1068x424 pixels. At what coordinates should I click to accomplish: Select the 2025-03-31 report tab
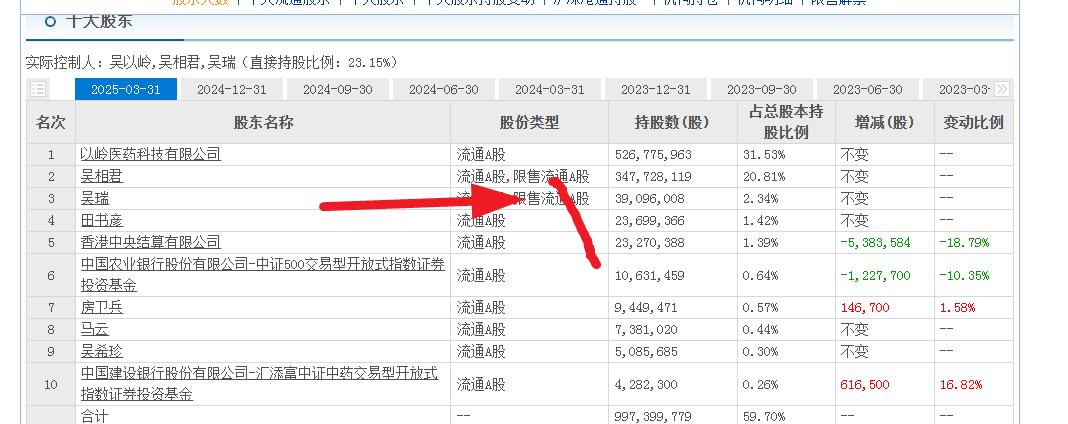pos(125,89)
